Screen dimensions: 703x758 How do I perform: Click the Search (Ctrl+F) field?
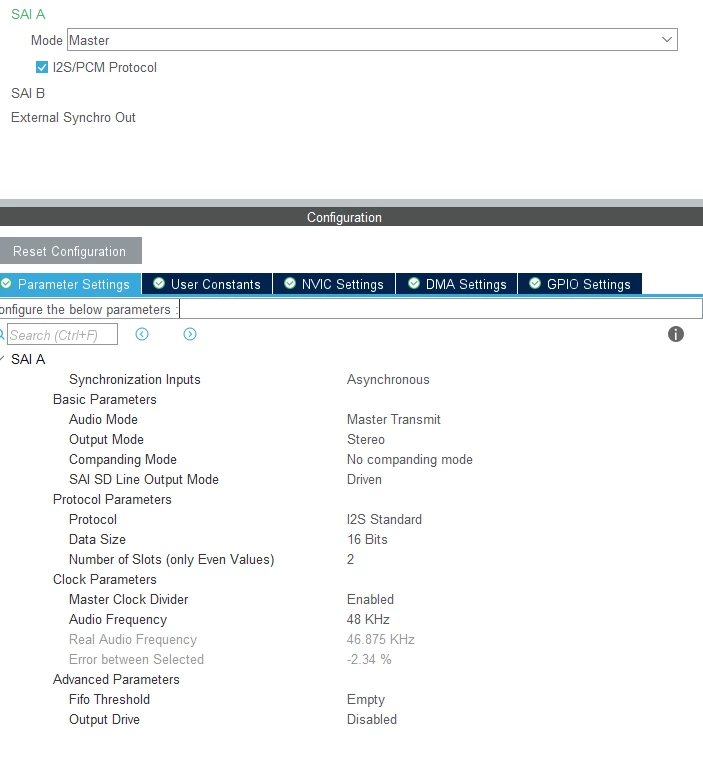[x=62, y=335]
